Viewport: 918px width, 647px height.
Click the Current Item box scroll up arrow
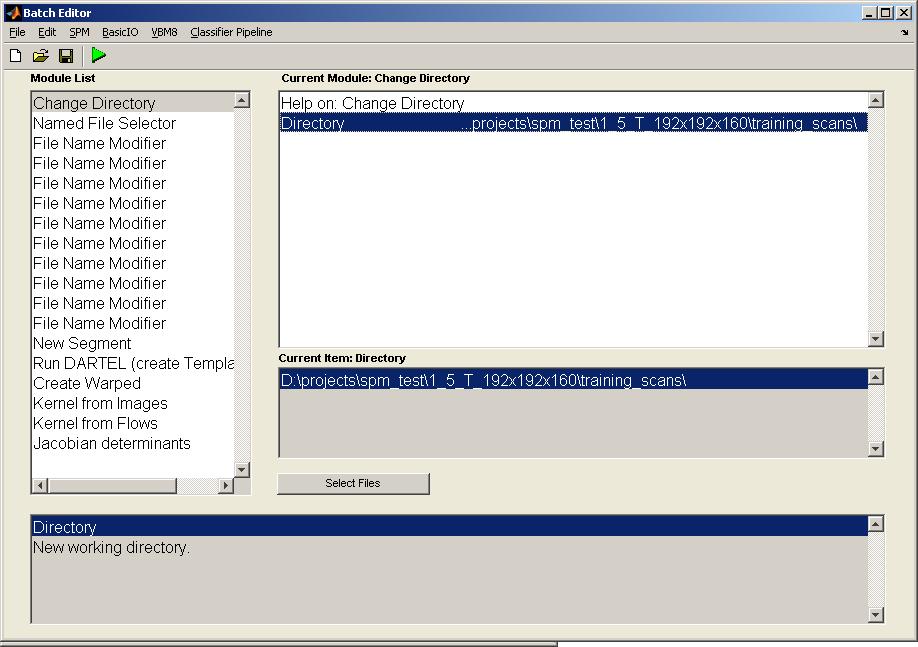876,376
